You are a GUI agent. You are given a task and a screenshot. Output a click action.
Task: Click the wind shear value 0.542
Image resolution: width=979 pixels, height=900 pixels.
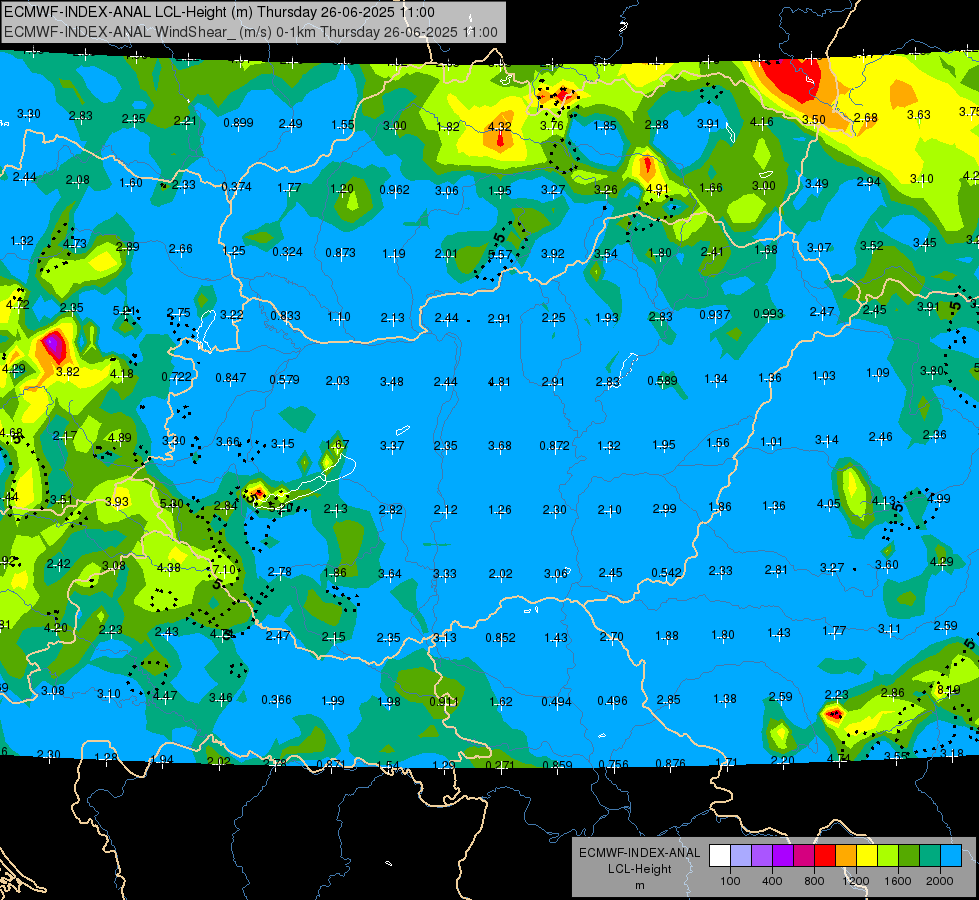click(x=666, y=573)
